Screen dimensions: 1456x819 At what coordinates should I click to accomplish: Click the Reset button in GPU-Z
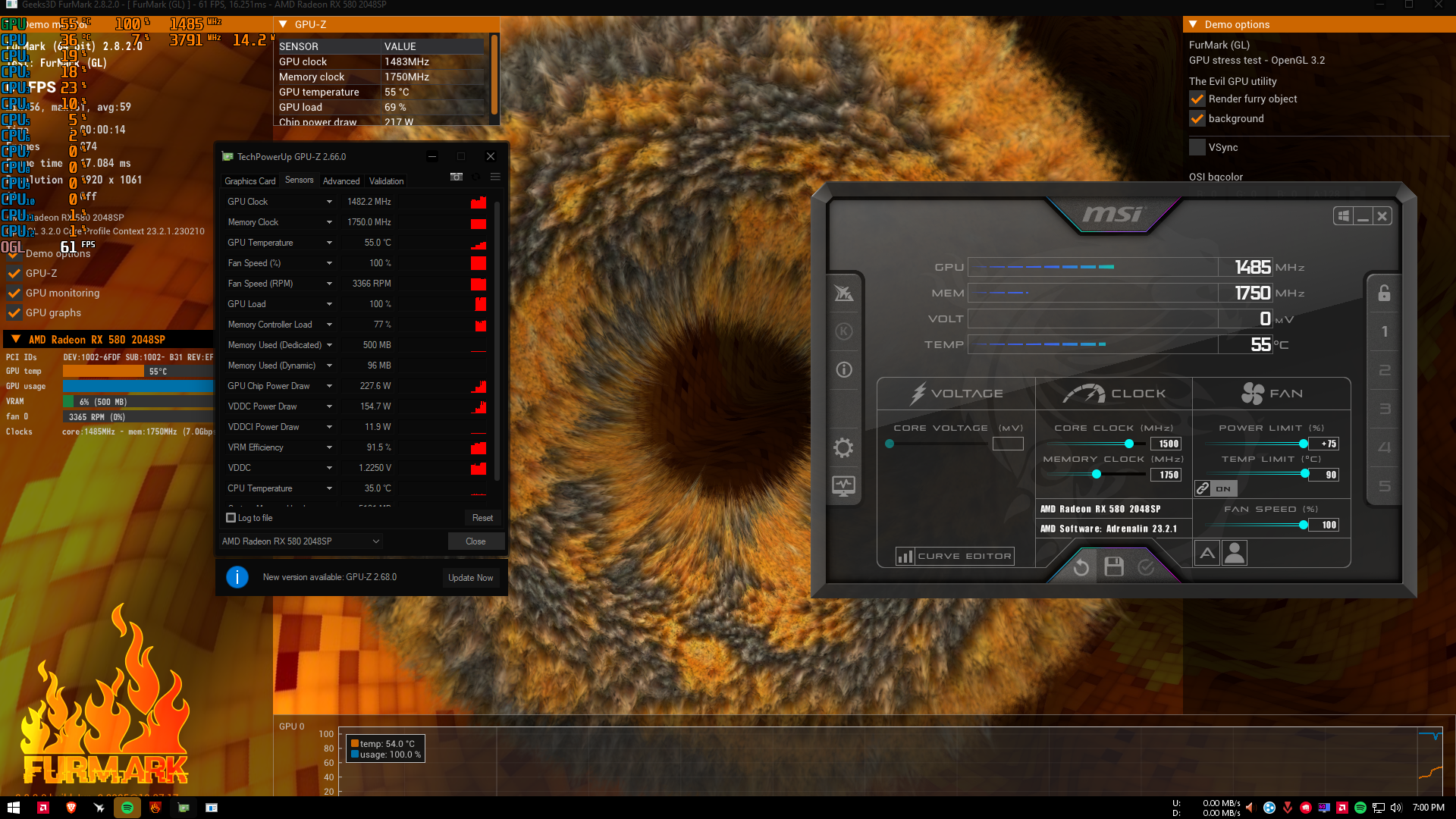pyautogui.click(x=482, y=518)
